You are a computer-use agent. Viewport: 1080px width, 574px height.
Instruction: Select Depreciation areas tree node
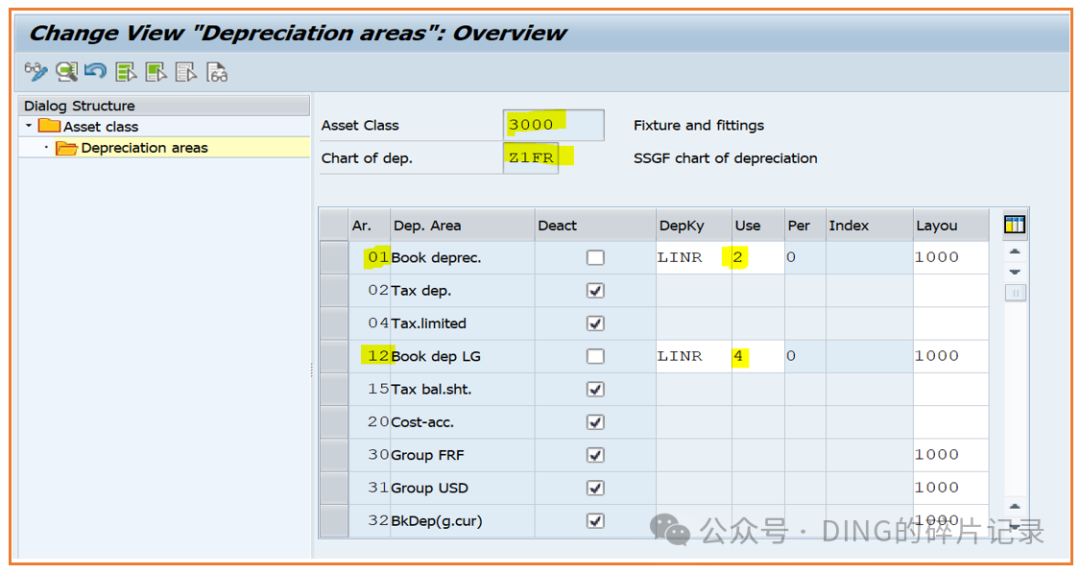pyautogui.click(x=144, y=147)
